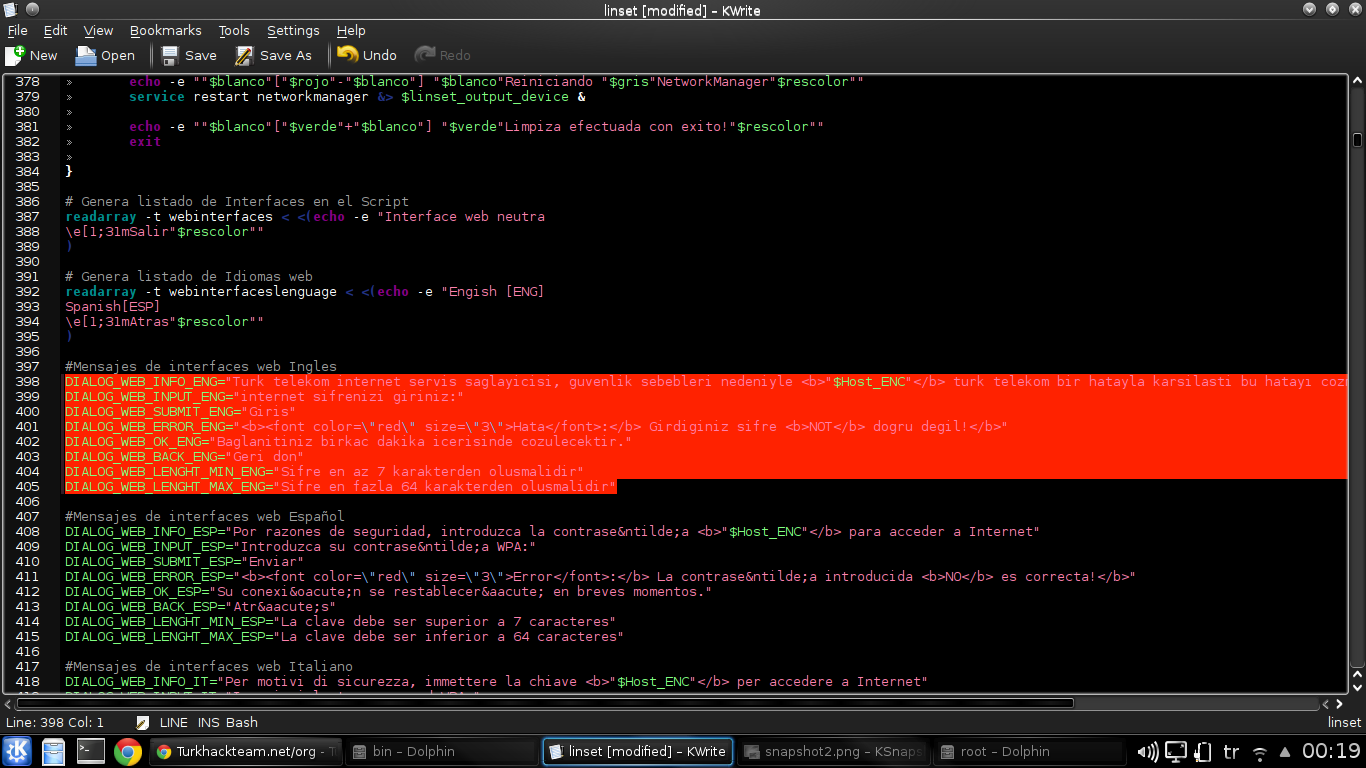The image size is (1366, 768).
Task: Open the Help menu
Action: 351,31
